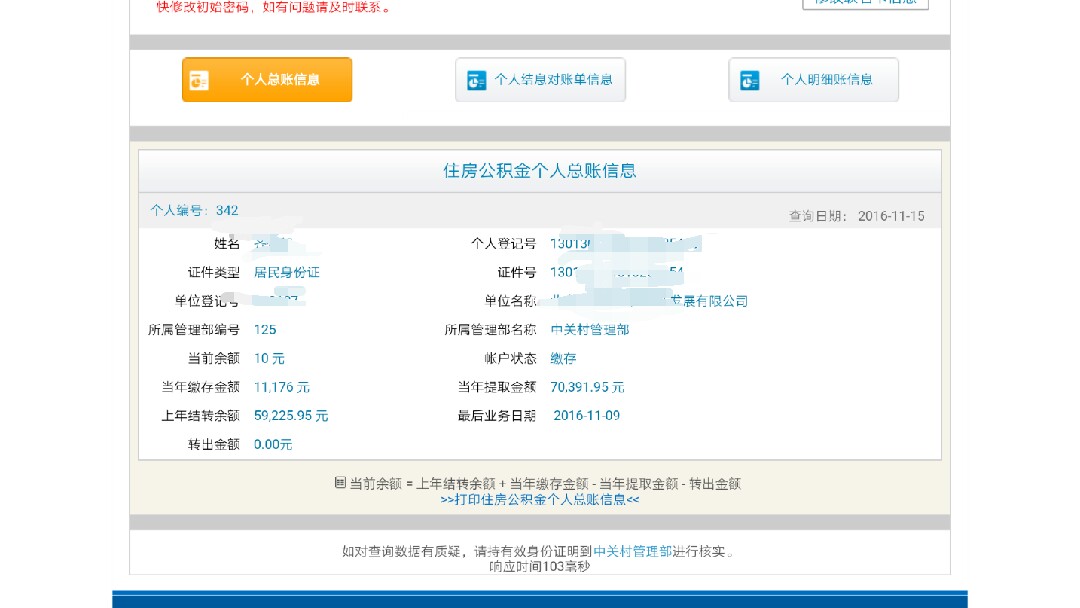Click the 打印住房公积金个人总账信息 print link
The height and width of the screenshot is (608, 1080).
(x=540, y=499)
